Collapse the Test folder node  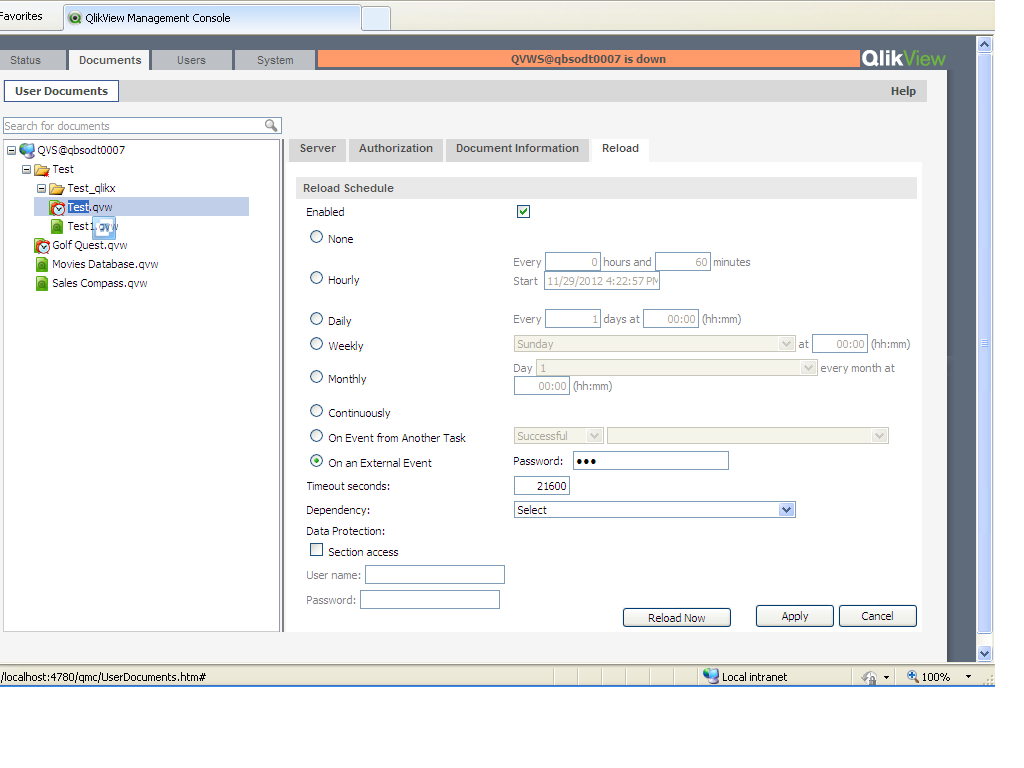coord(26,169)
